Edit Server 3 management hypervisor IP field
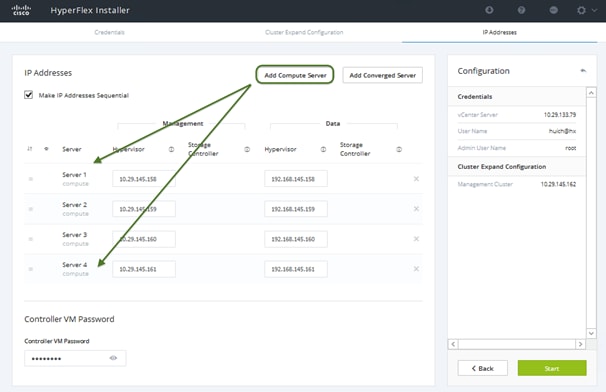The height and width of the screenshot is (392, 606). coord(144,239)
